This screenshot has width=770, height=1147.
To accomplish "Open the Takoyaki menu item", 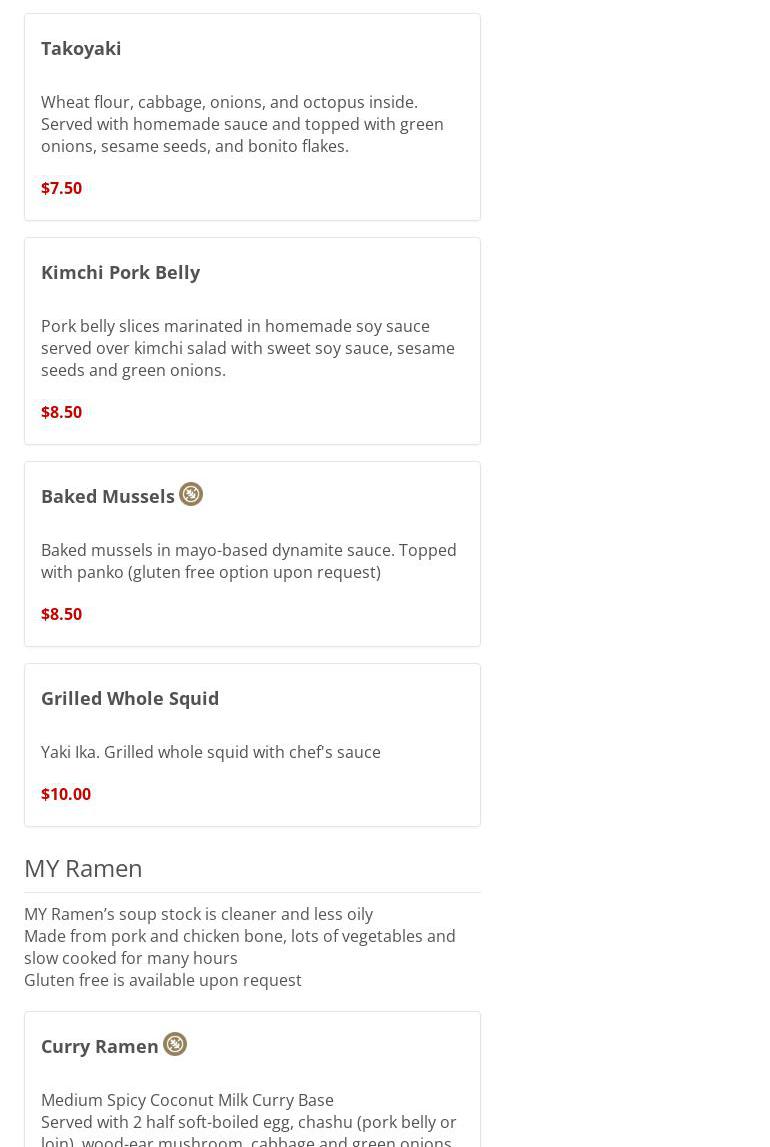I will click(x=81, y=48).
